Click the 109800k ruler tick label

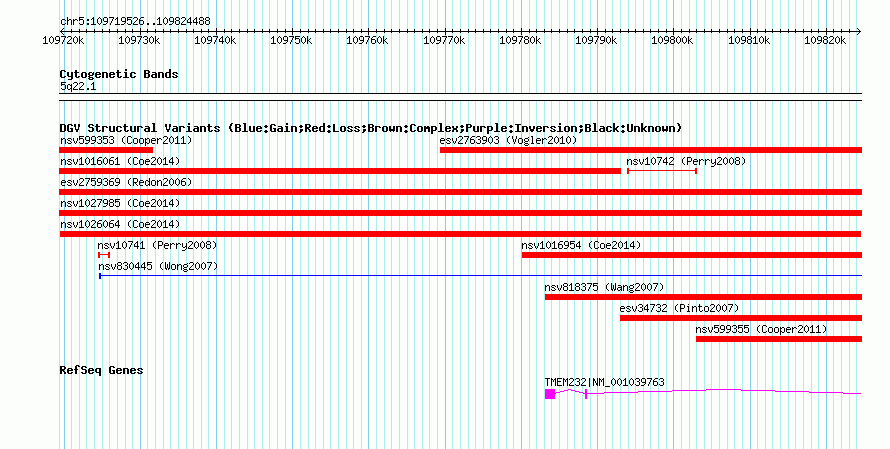click(x=673, y=41)
